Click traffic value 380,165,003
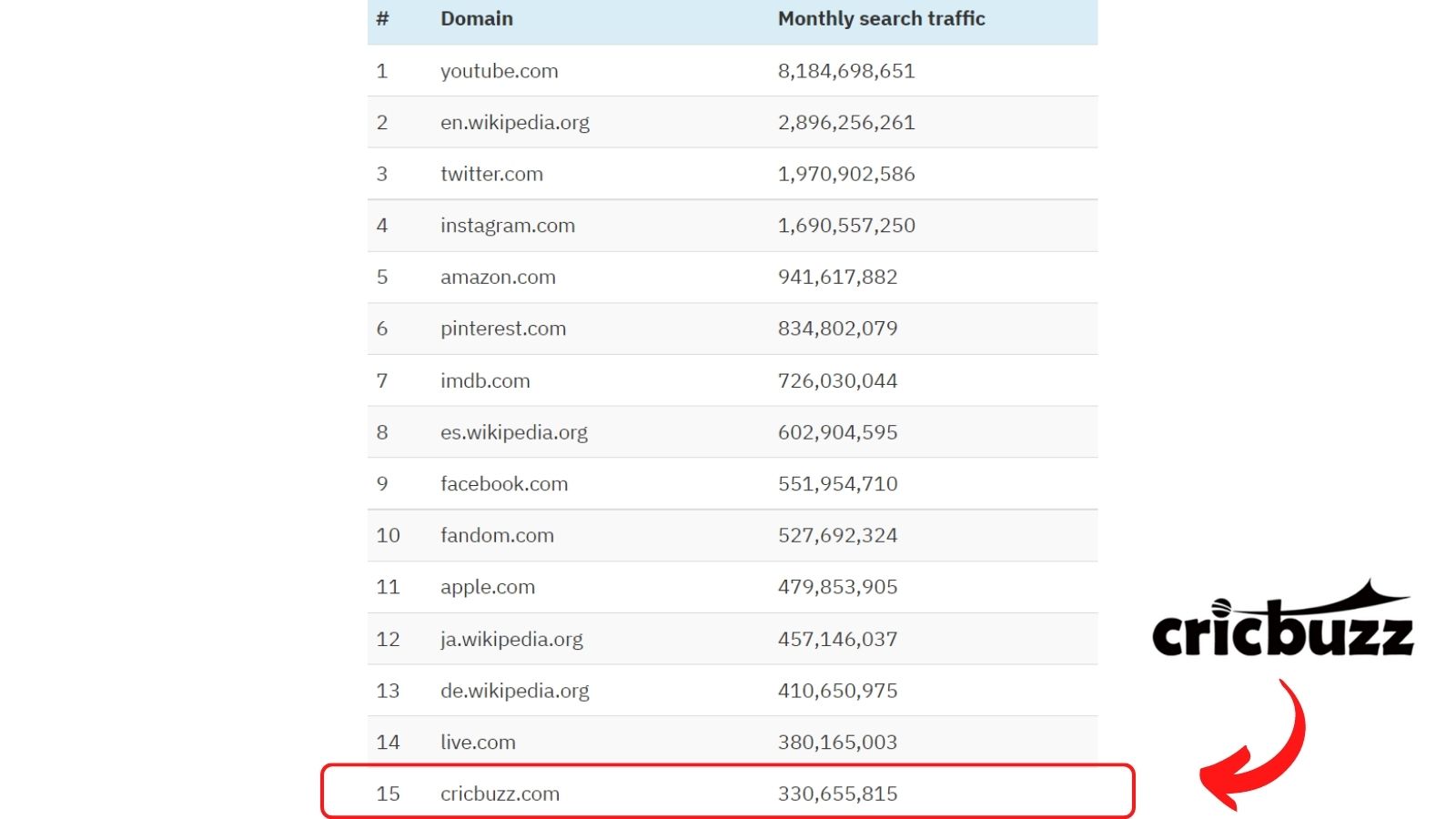Screen dimensions: 1456x819 837,742
